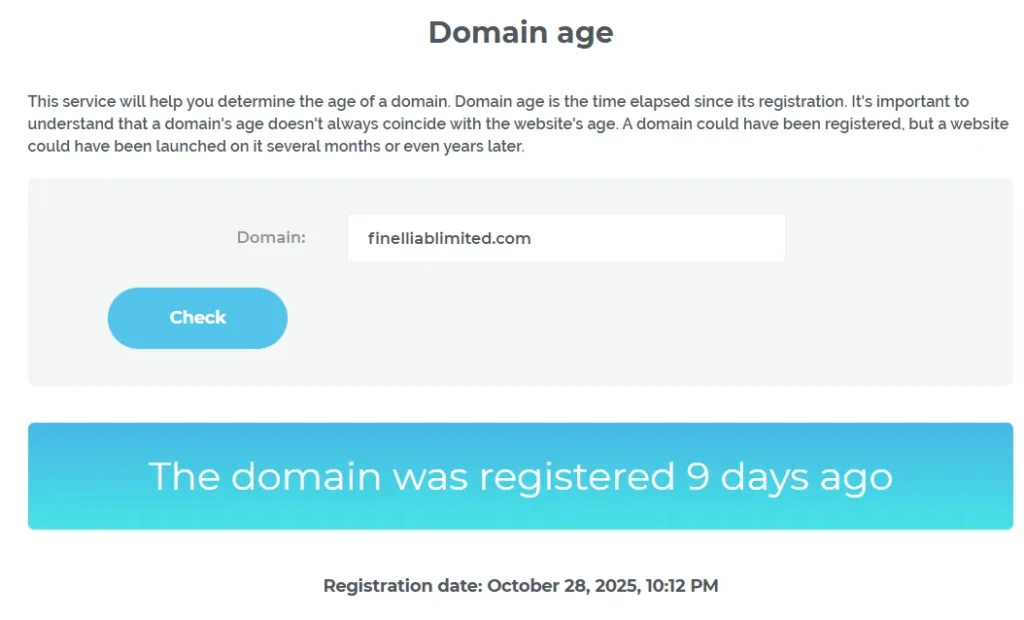Viewport: 1024px width, 620px height.
Task: Click the time "10:12 PM"
Action: point(683,586)
